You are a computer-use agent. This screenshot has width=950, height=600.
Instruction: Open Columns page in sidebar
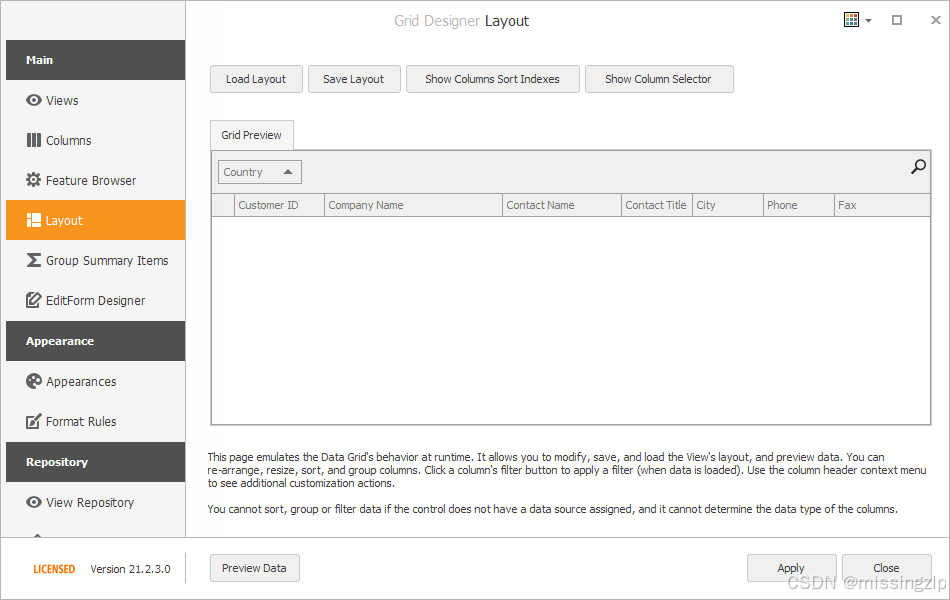click(96, 140)
